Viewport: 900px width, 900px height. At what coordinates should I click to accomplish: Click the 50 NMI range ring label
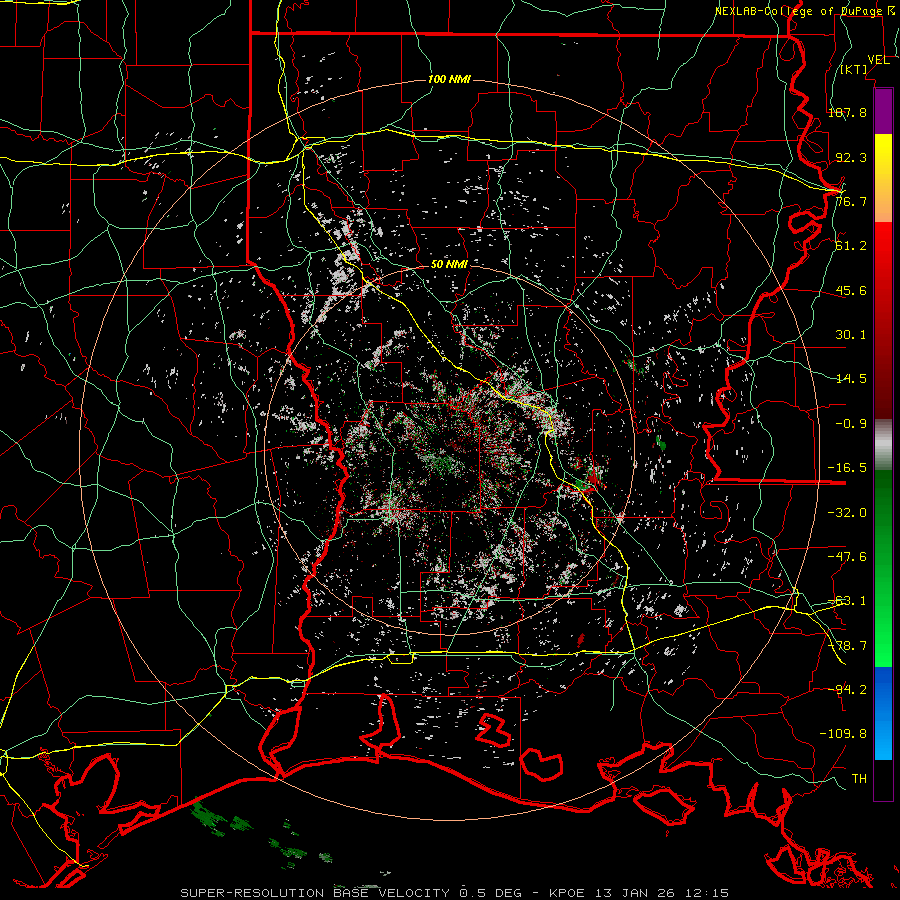(449, 264)
